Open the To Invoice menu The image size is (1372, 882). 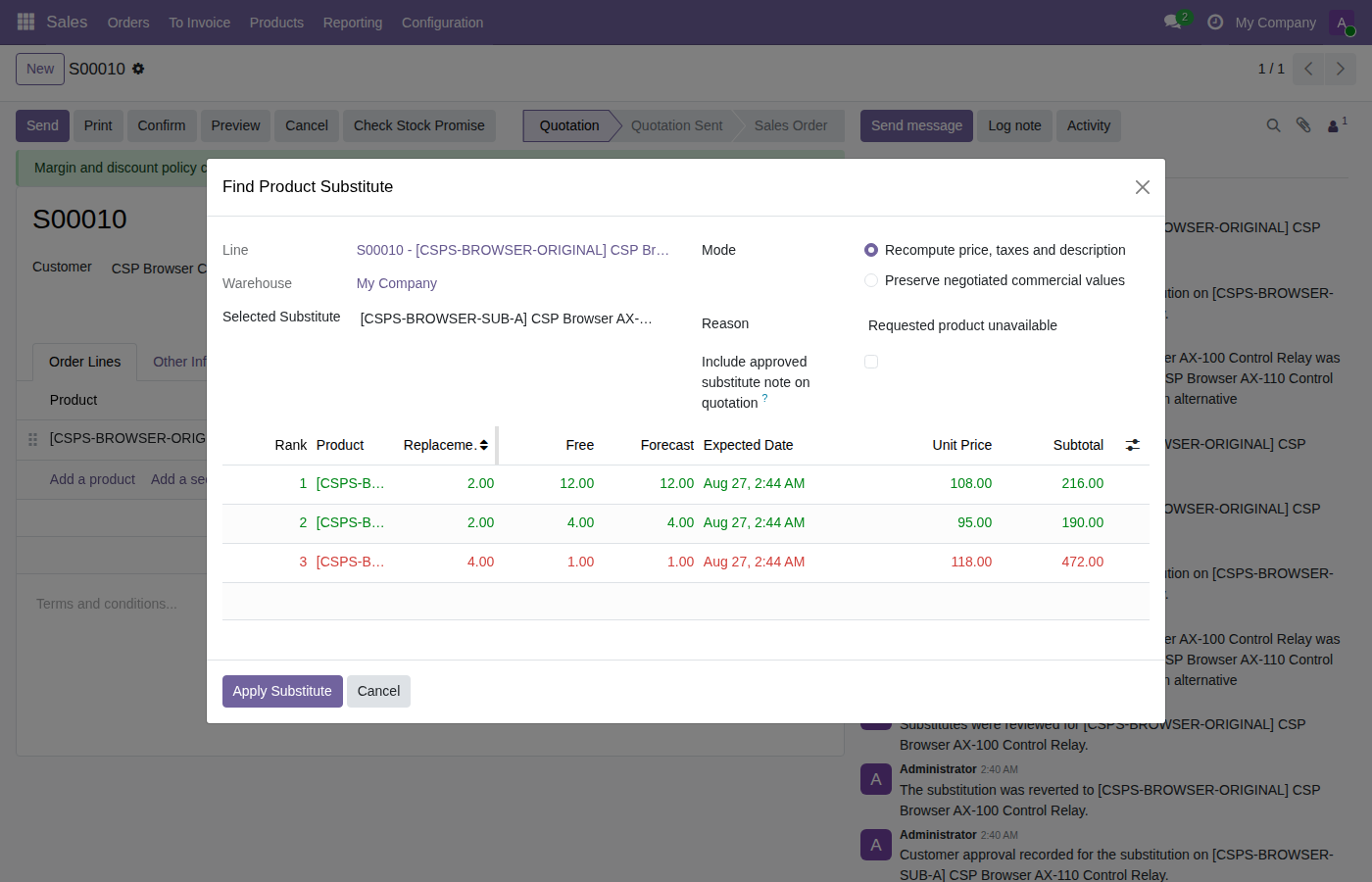(199, 23)
